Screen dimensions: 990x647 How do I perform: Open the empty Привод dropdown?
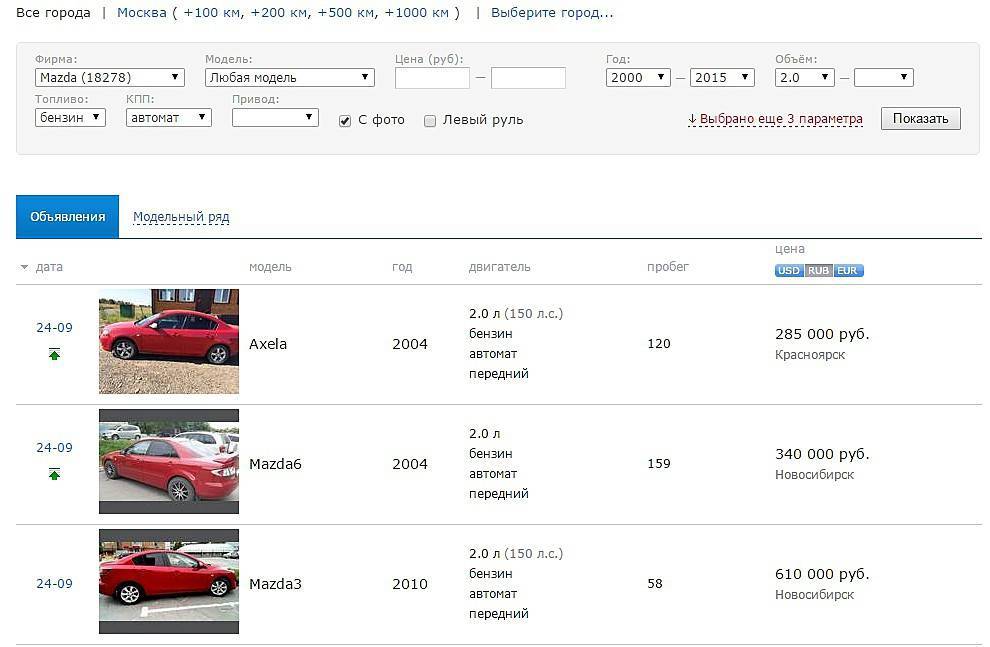point(275,117)
